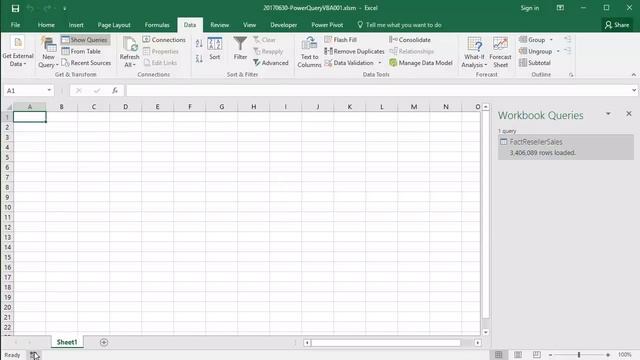Sort A to Z ascending icon
The height and width of the screenshot is (360, 640).
[199, 44]
